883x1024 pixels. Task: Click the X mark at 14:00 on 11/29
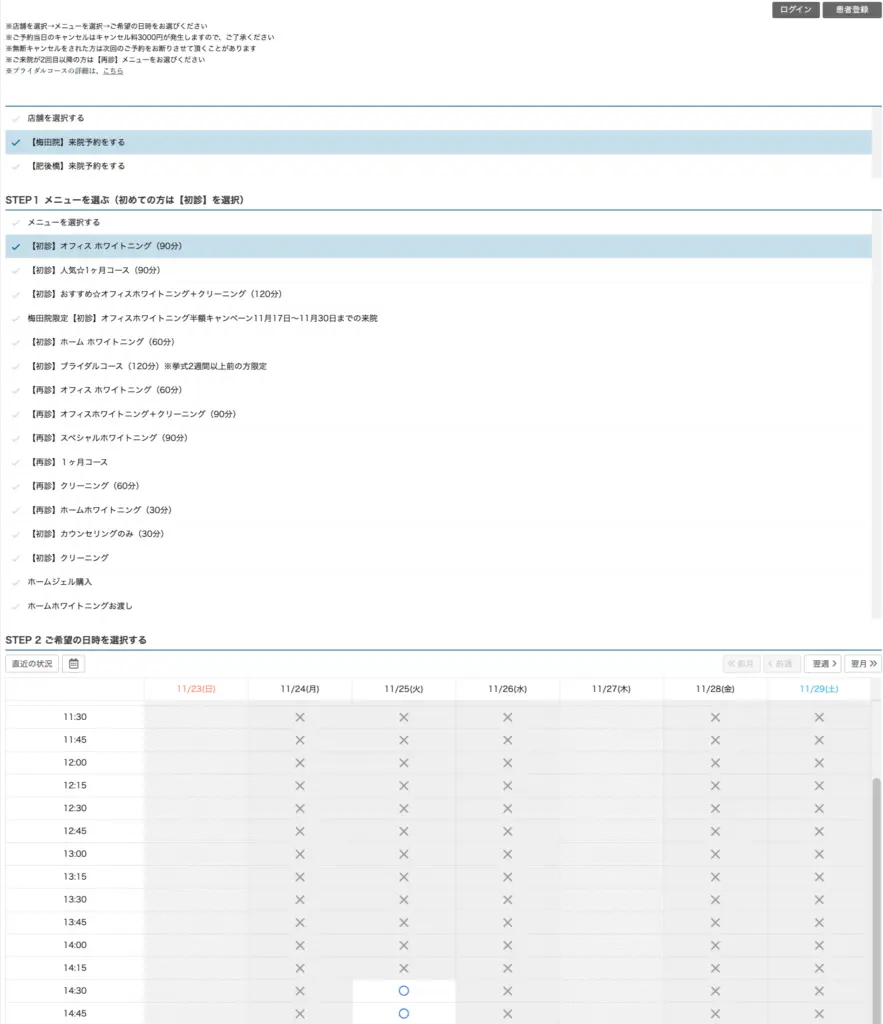tap(819, 945)
